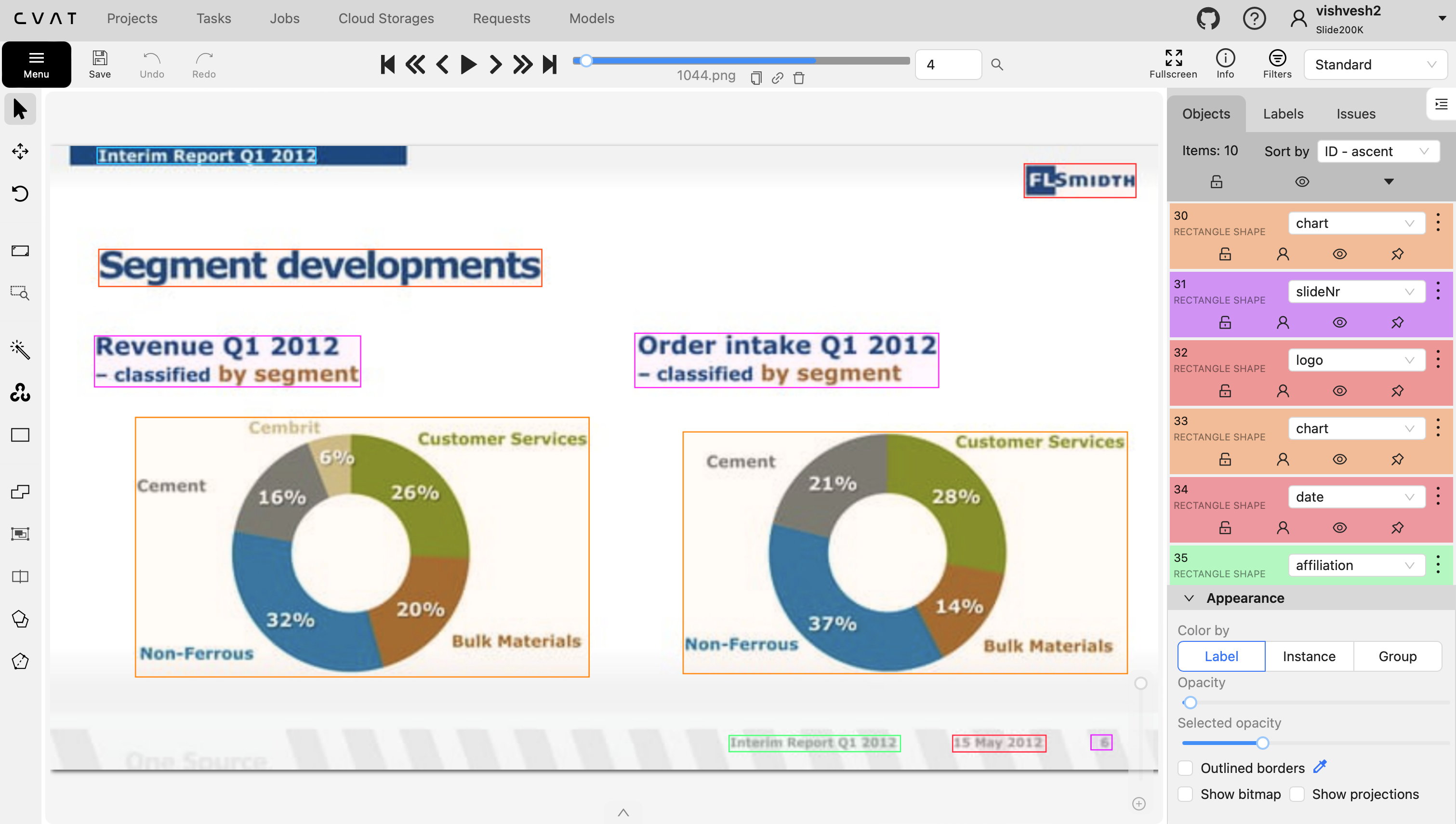
Task: Open label dropdown for object 30
Action: [1356, 223]
